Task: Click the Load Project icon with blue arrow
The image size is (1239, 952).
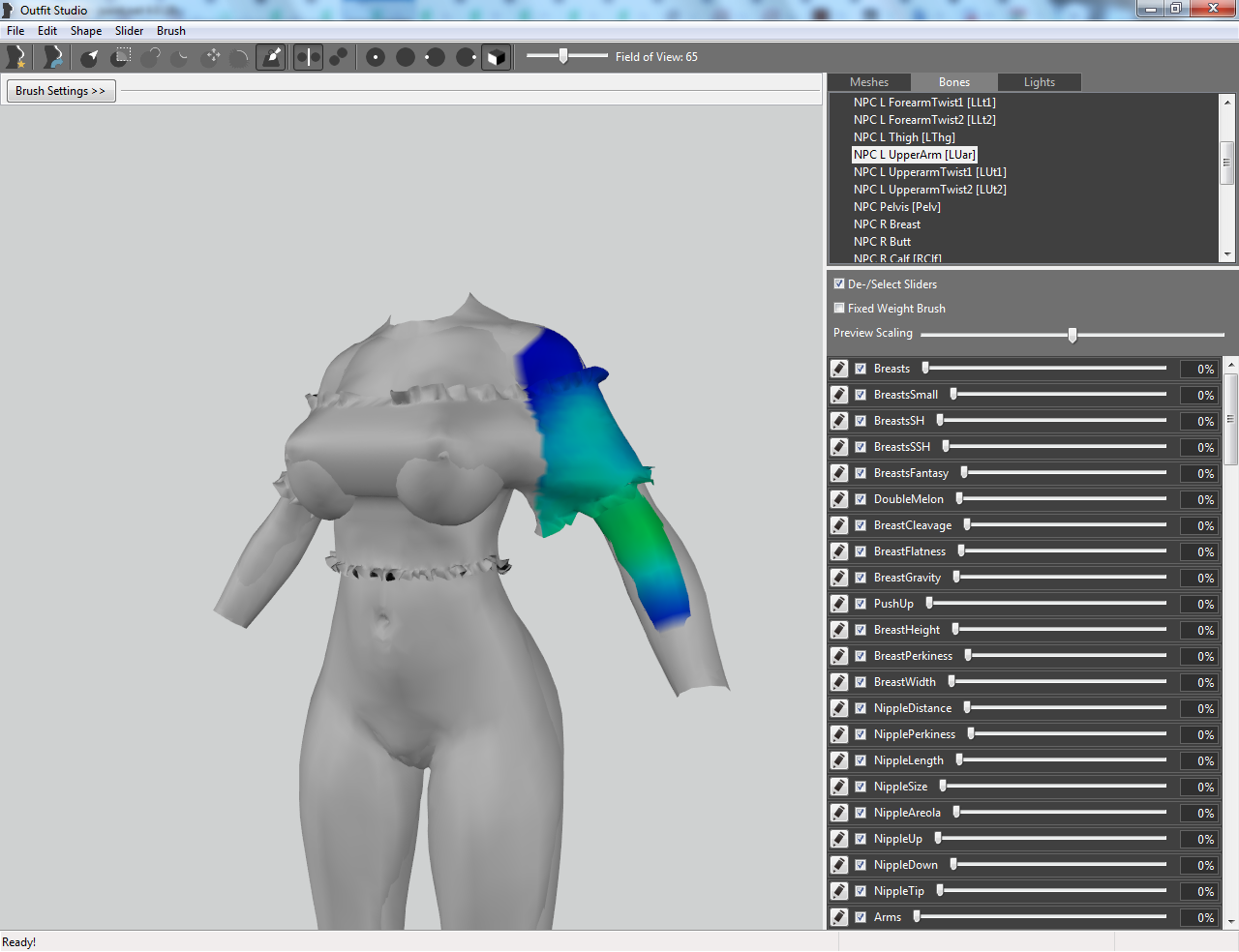Action: pos(53,57)
